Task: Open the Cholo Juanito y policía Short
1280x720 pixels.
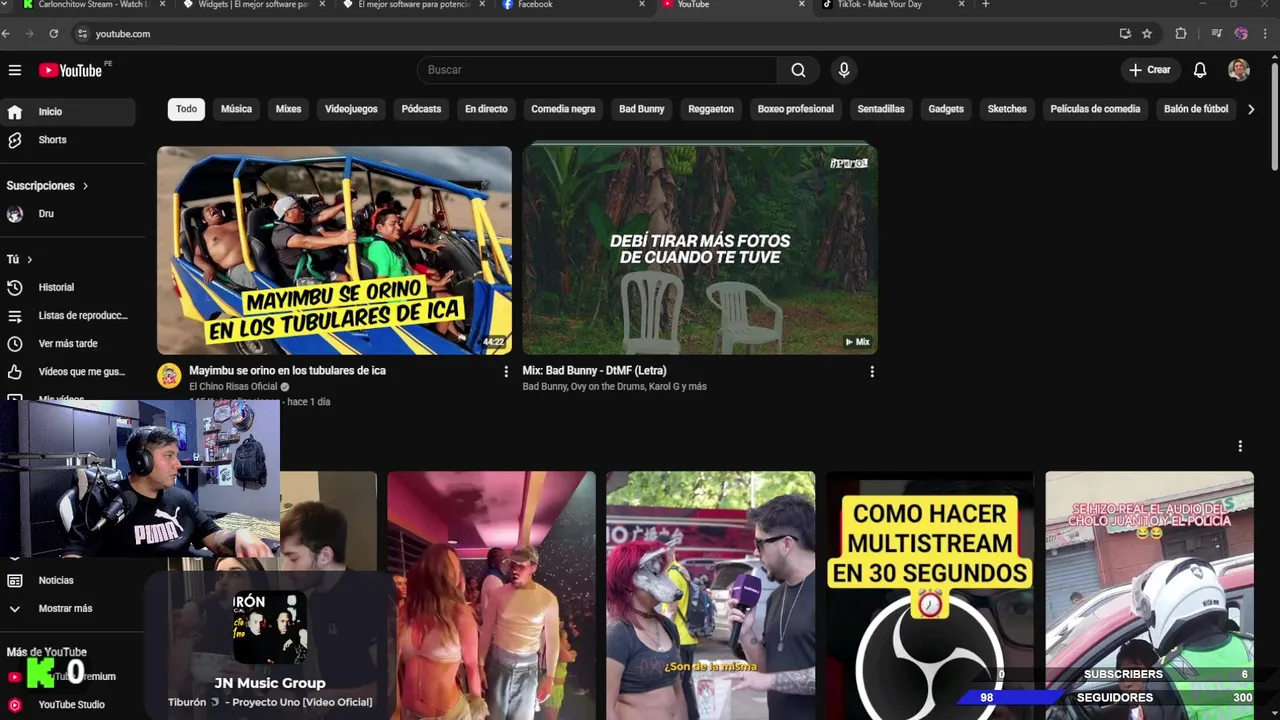Action: 1149,595
